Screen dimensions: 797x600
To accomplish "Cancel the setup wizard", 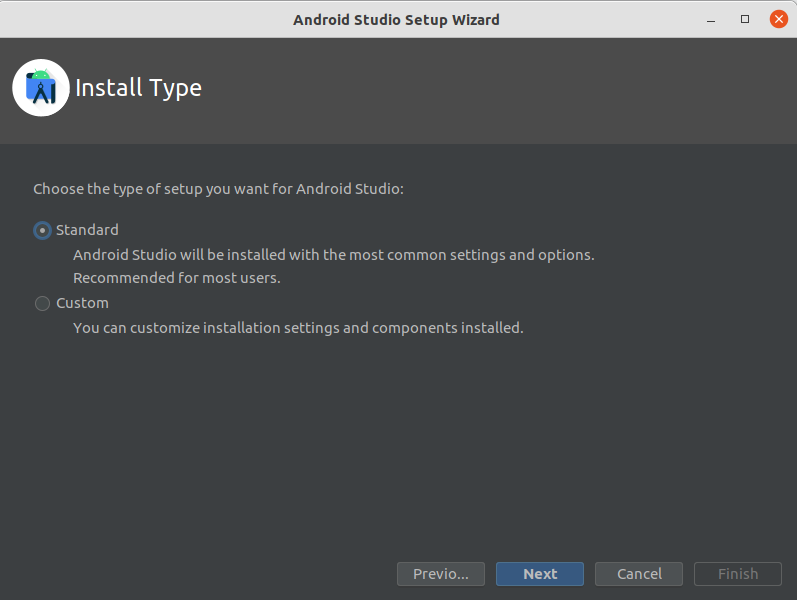I will 639,574.
